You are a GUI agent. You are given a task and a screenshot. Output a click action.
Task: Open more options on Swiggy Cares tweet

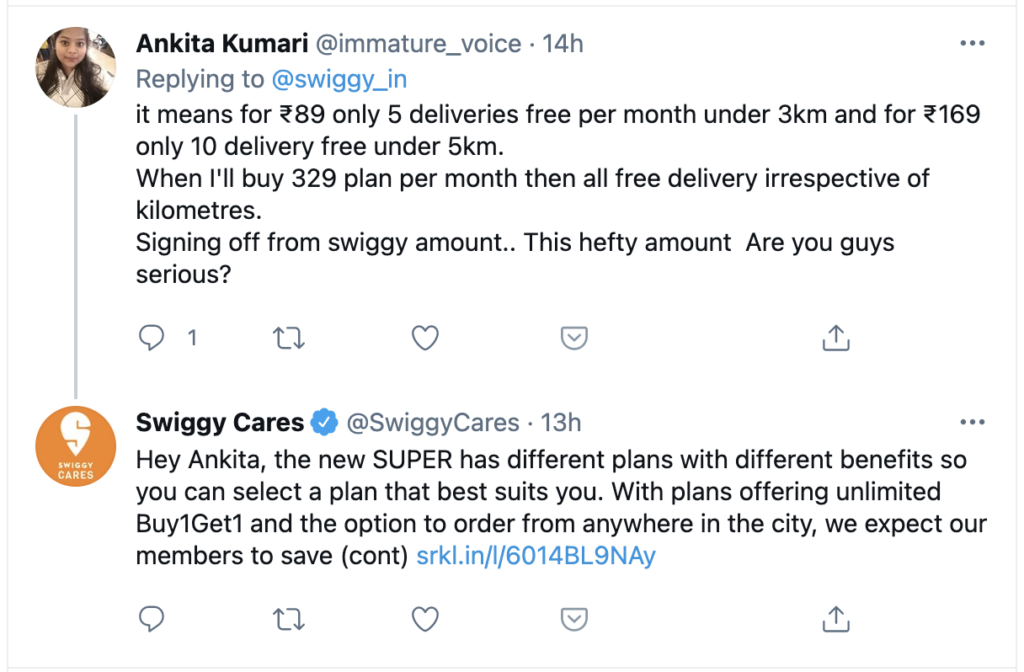(972, 423)
